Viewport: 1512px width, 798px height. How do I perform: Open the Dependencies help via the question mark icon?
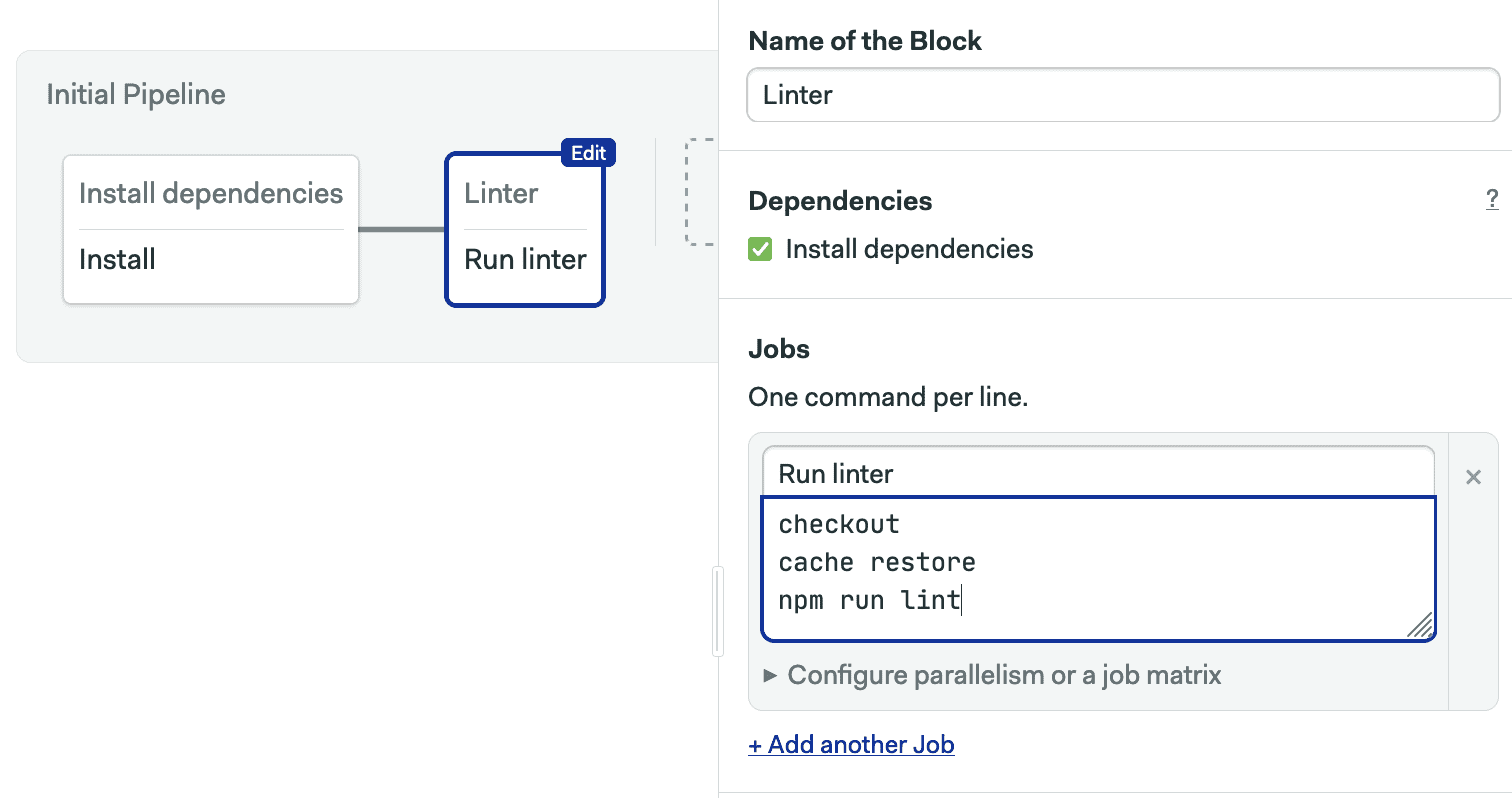coord(1493,200)
